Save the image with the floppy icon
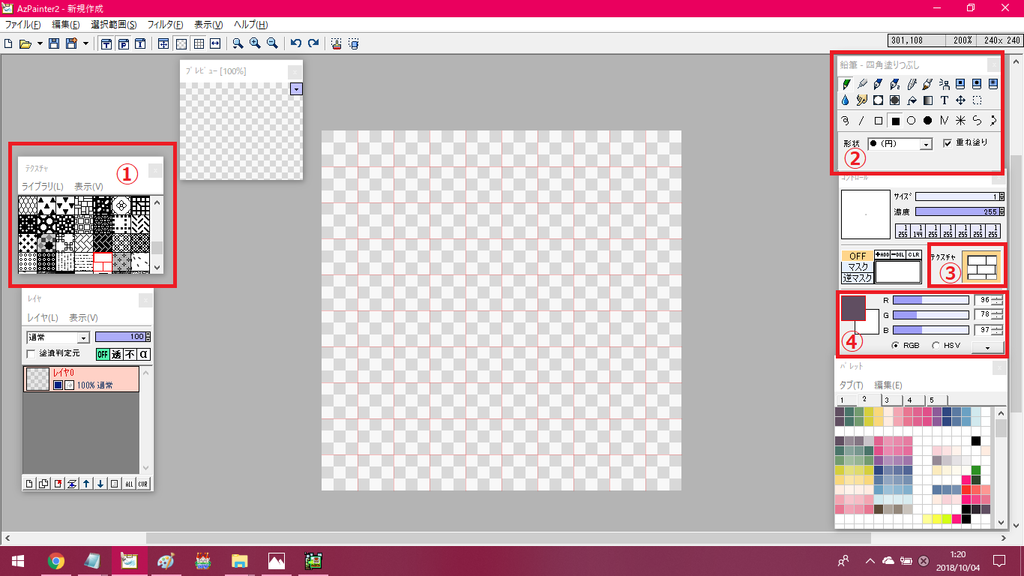 click(x=54, y=44)
